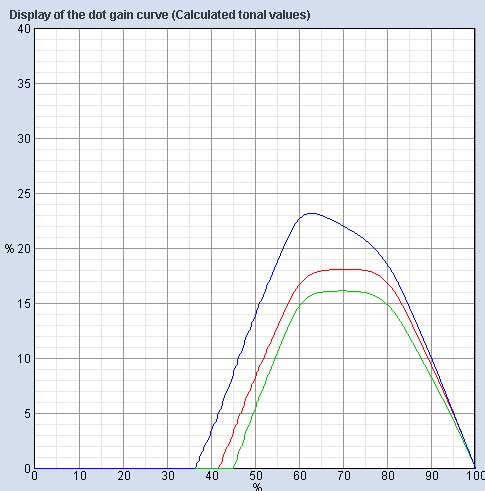Viewport: 485px width, 491px height.
Task: Click the x-axis % unit label
Action: pyautogui.click(x=258, y=487)
